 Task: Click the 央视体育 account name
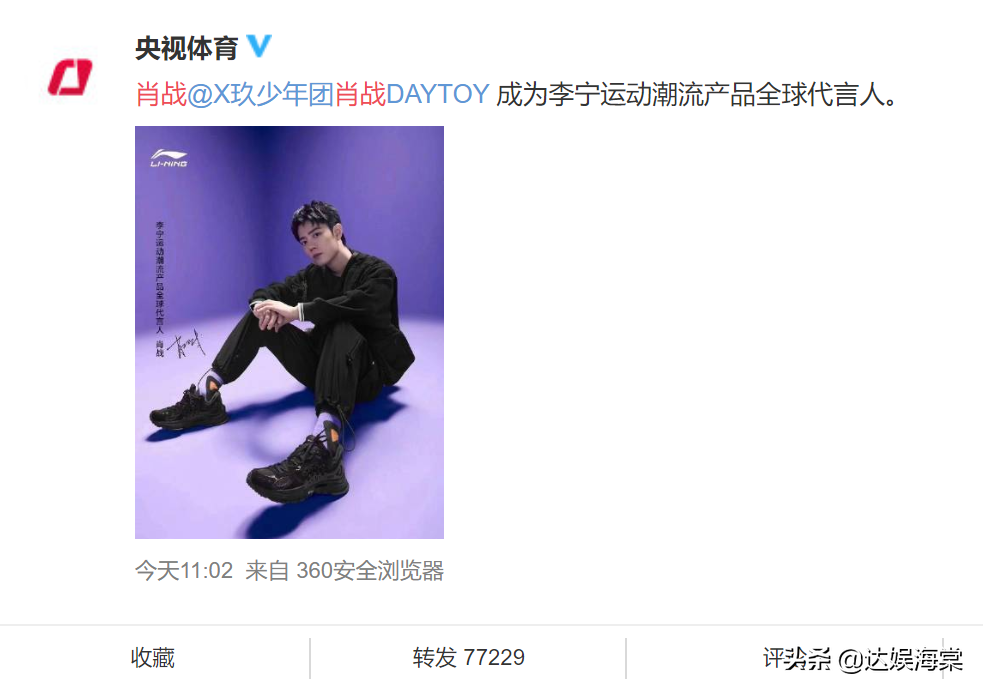point(187,48)
